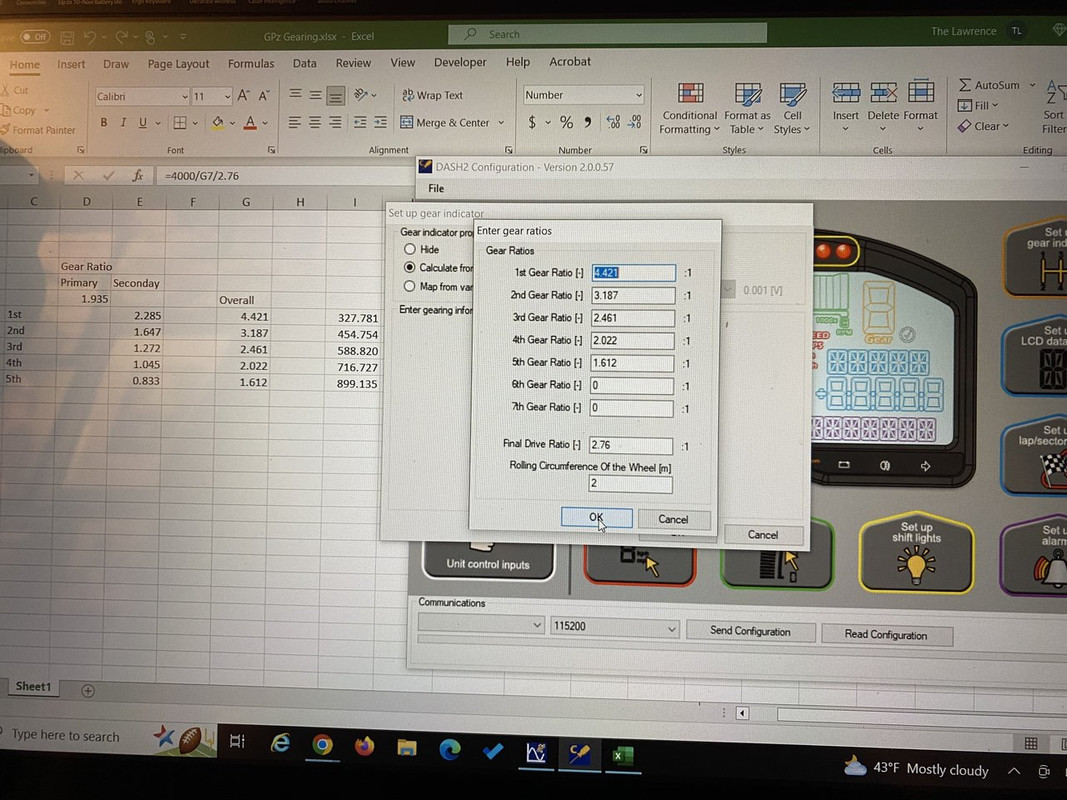This screenshot has height=800, width=1067.
Task: Increase font size with larger A
Action: pyautogui.click(x=244, y=96)
